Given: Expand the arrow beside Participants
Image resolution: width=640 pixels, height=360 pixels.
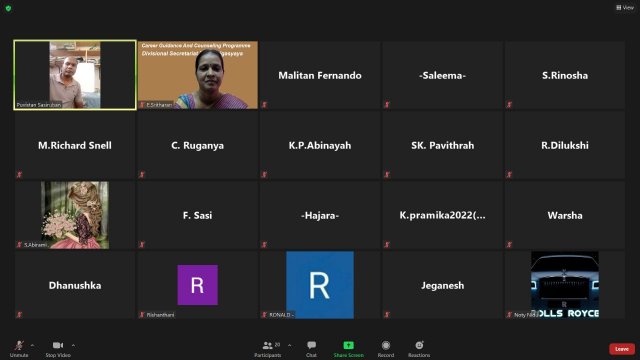Looking at the screenshot, I should tap(289, 345).
